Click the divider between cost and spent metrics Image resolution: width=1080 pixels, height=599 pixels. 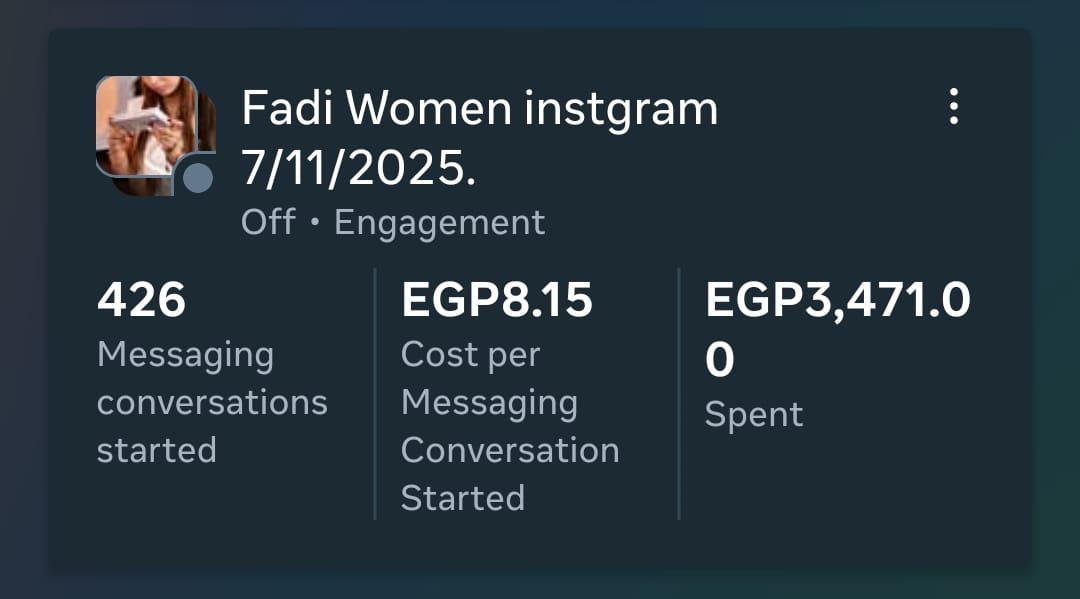coord(679,393)
